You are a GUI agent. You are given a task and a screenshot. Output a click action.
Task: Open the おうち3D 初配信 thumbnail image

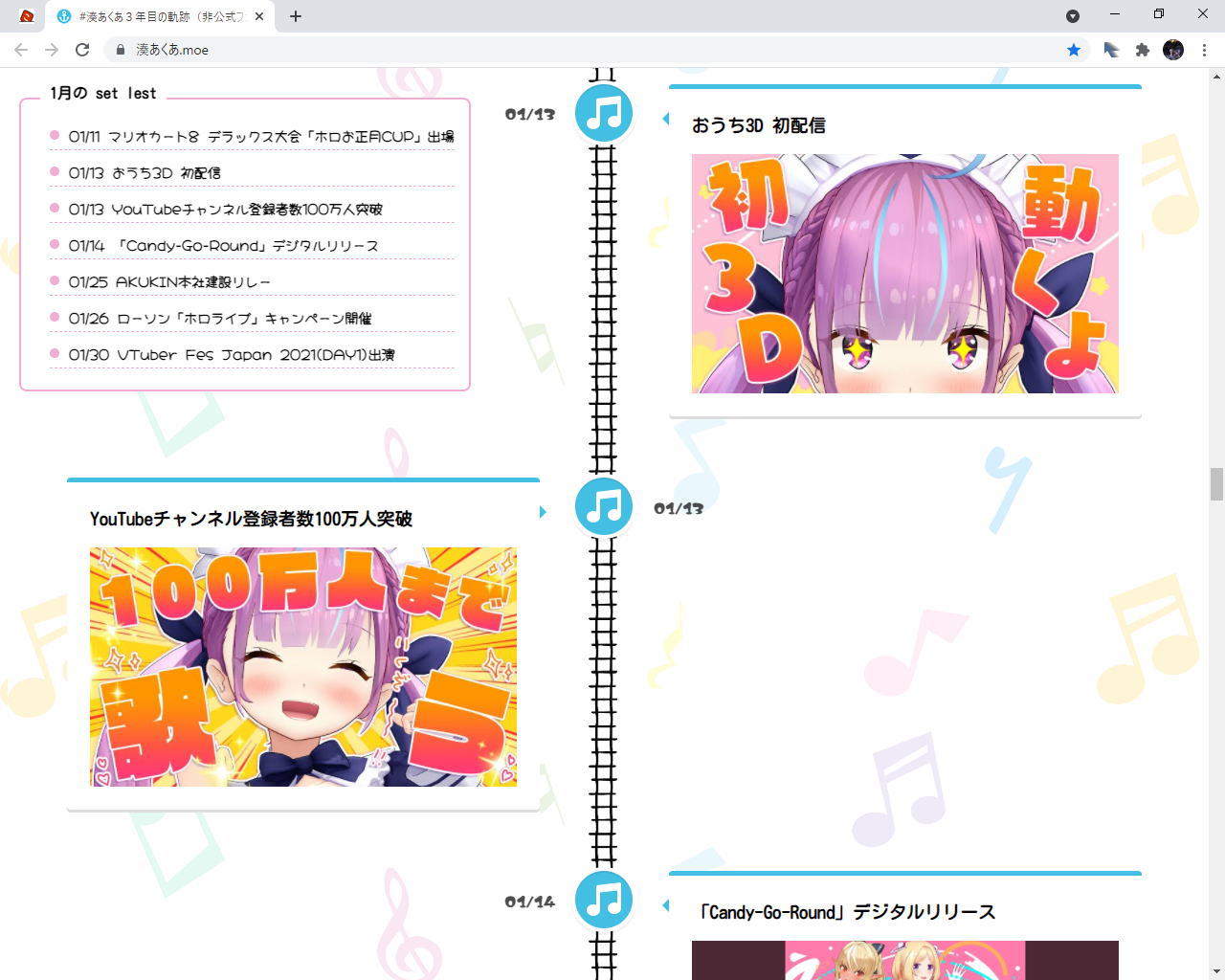pyautogui.click(x=904, y=274)
